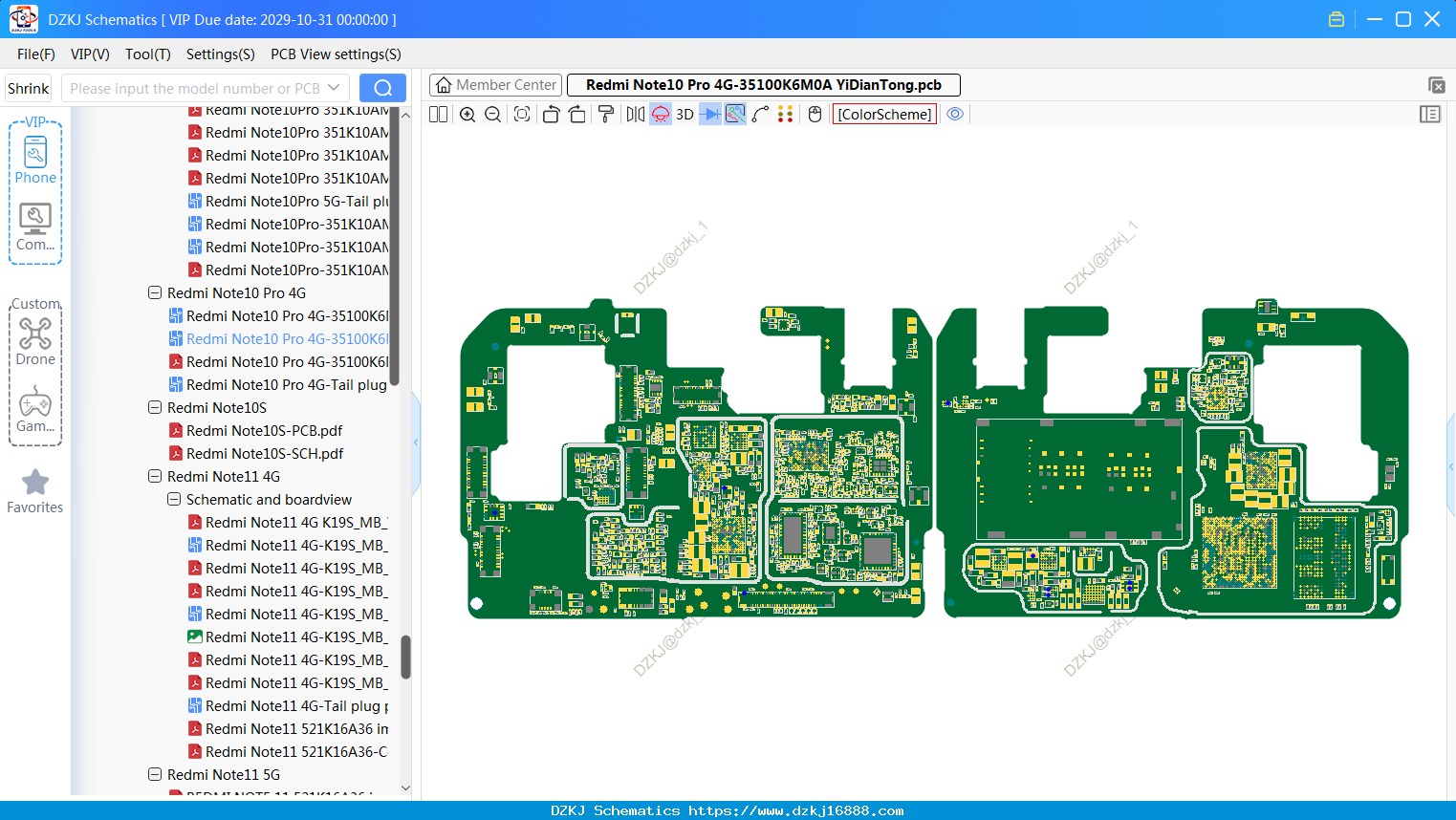Select the Drone category
Viewport: 1456px width, 820px height.
pyautogui.click(x=35, y=340)
